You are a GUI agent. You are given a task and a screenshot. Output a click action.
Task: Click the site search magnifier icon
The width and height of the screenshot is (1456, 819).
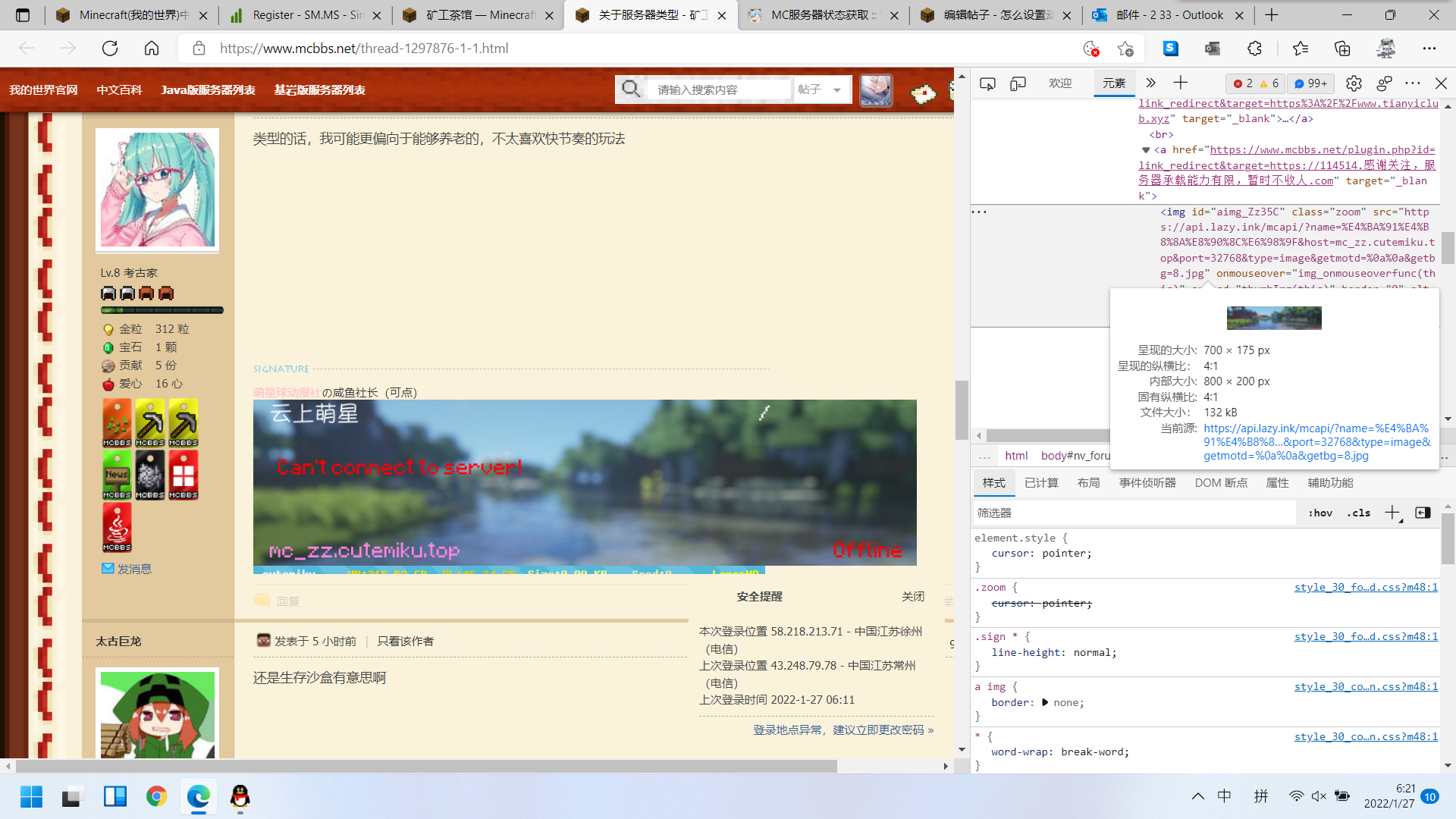click(630, 89)
